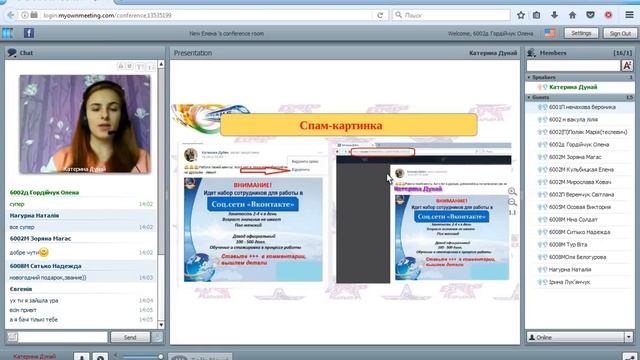
Task: Click the speaker volume icon at bottom
Action: [116, 356]
